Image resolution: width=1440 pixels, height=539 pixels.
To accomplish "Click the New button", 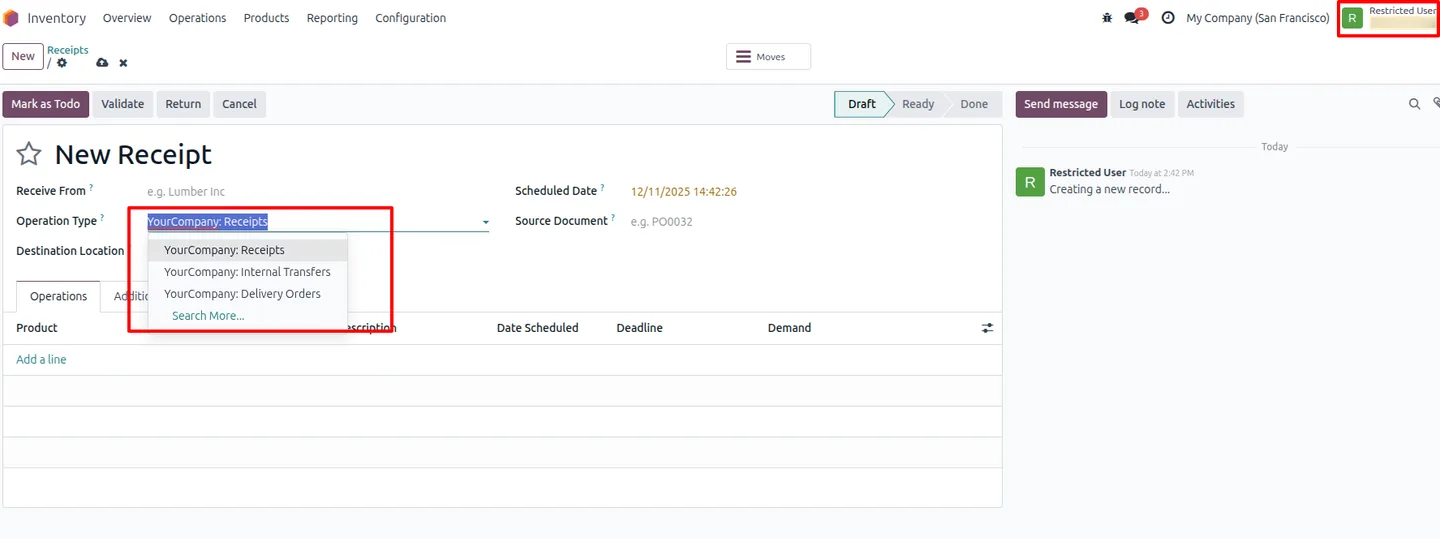I will click(x=23, y=56).
